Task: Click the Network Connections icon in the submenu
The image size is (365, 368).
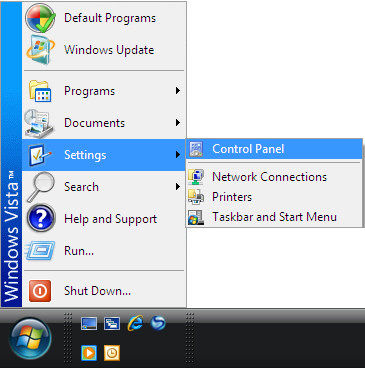Action: [196, 177]
